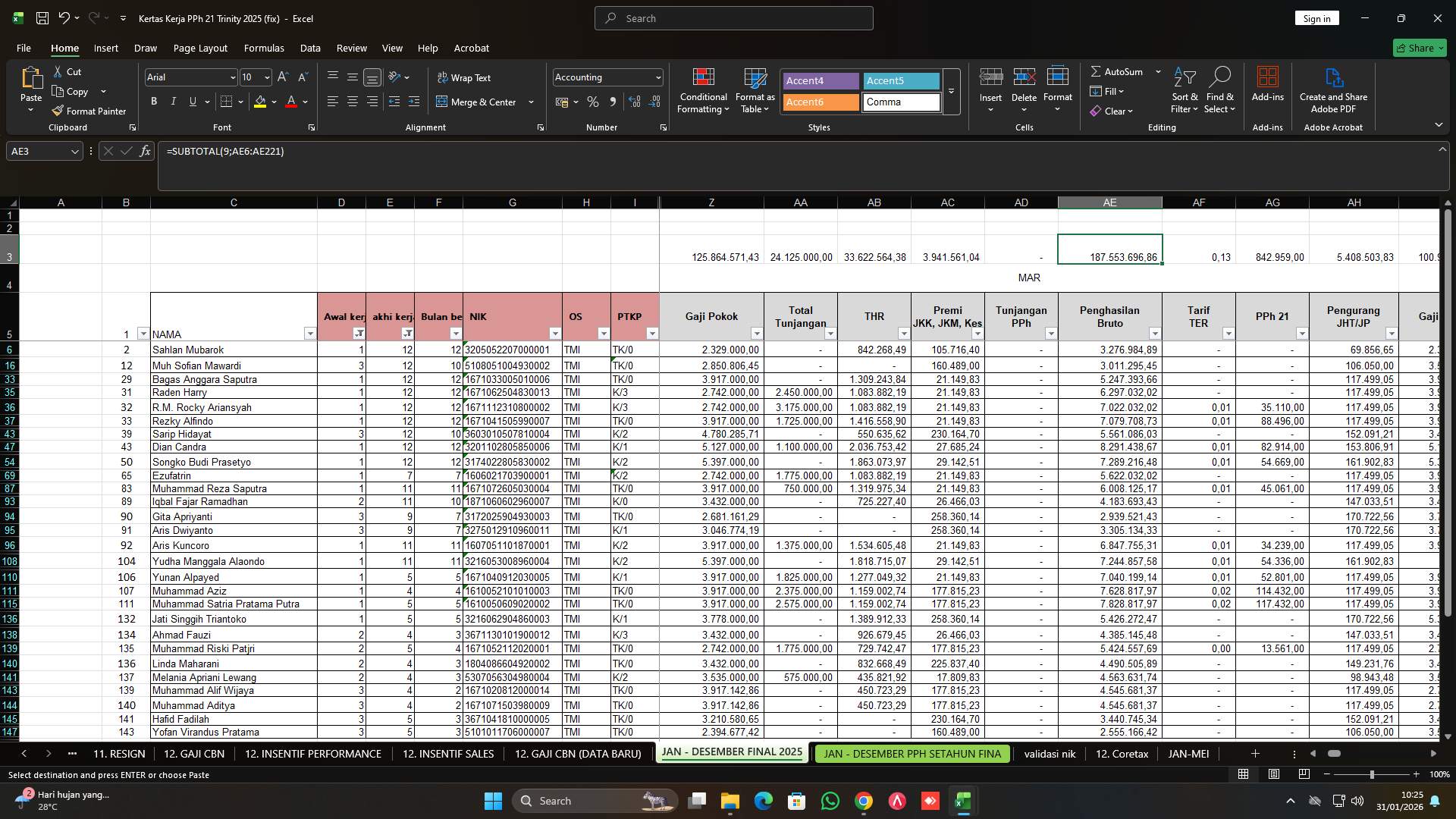Click Create and Share Adobe PDF
Viewport: 1456px width, 819px height.
1333,91
